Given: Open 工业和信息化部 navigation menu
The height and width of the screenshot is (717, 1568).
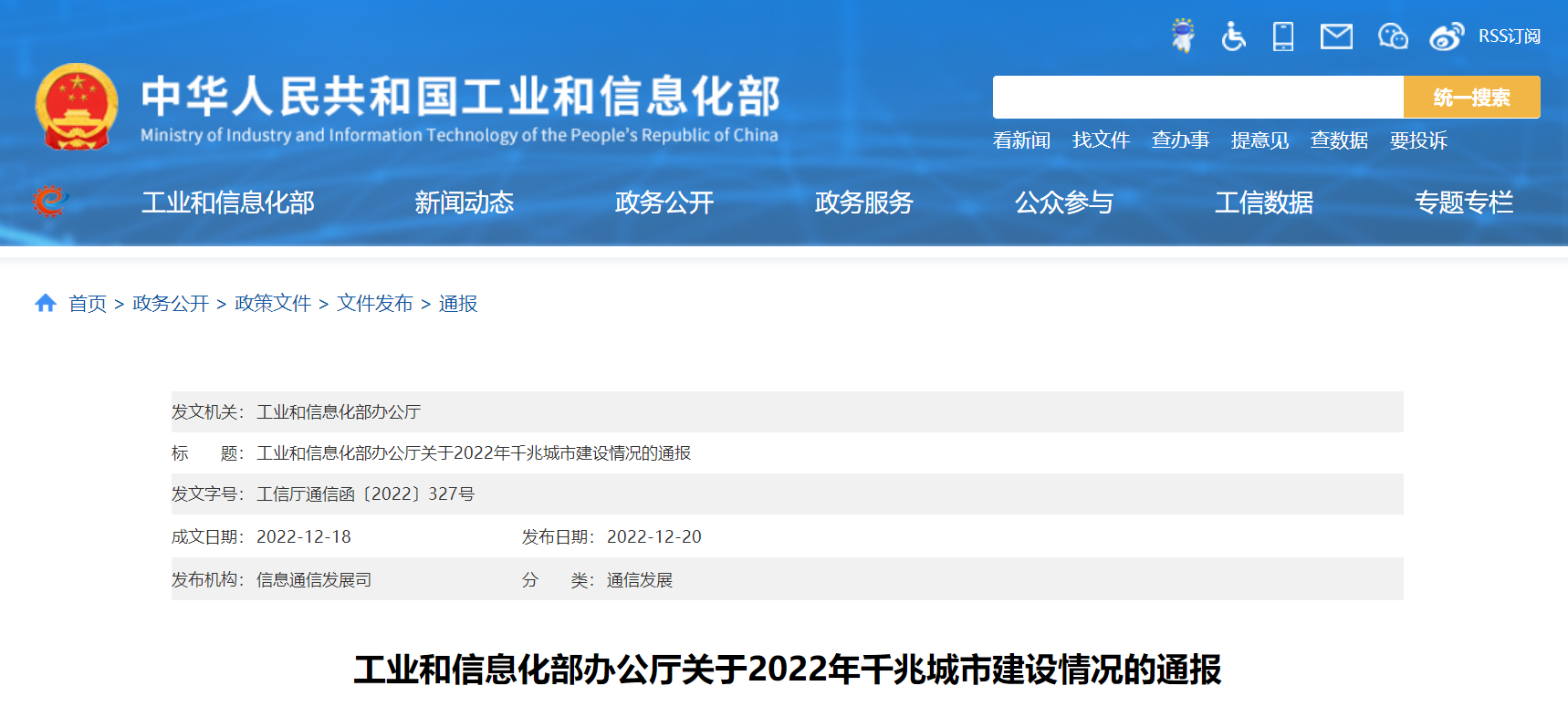Looking at the screenshot, I should (228, 202).
